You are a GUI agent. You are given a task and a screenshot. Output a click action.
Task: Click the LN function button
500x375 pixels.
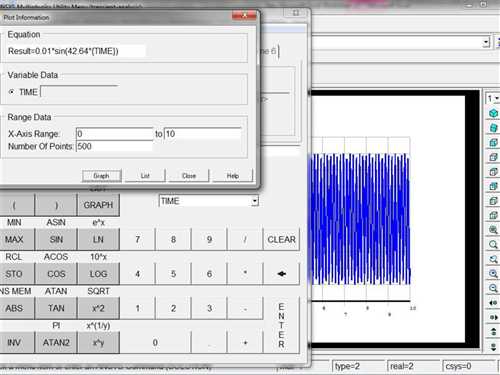(98, 240)
